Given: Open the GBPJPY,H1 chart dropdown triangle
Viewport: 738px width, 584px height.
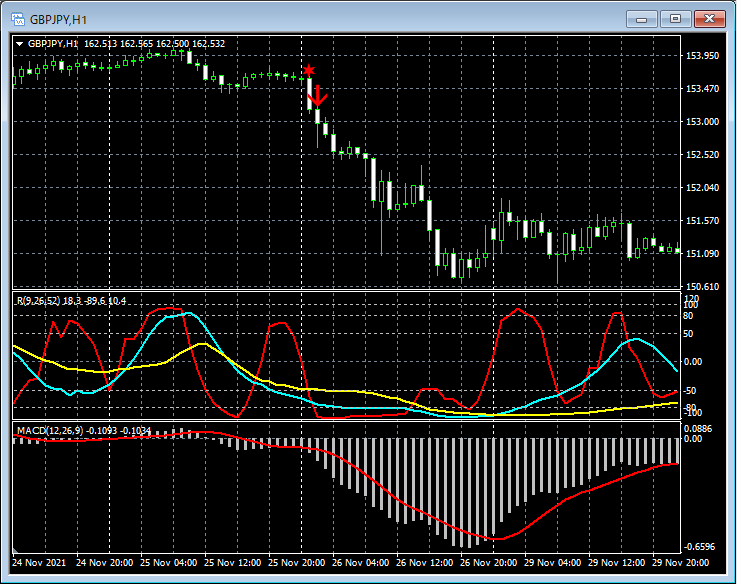Looking at the screenshot, I should 20,44.
